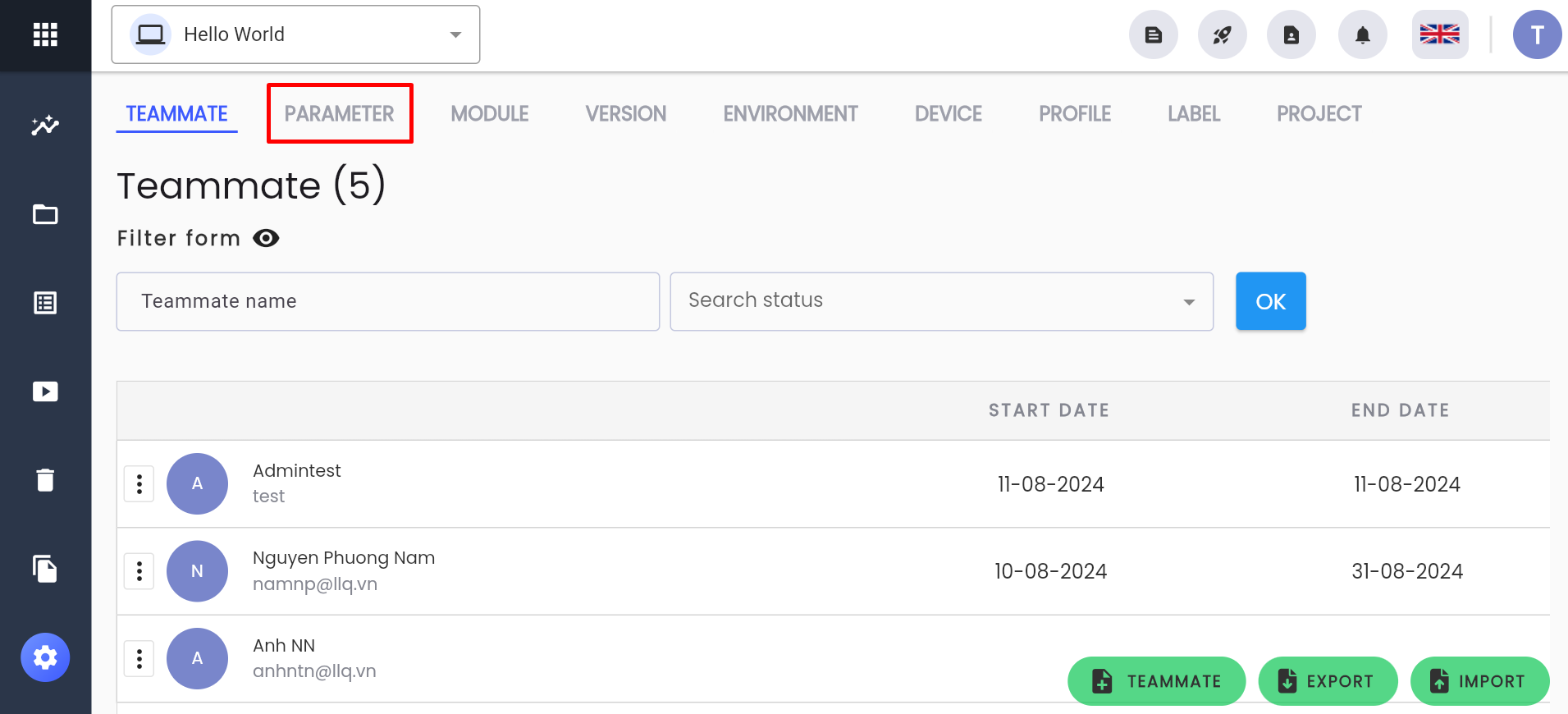Click the Admintest avatar thumbnail
This screenshot has width=1568, height=714.
click(x=197, y=484)
